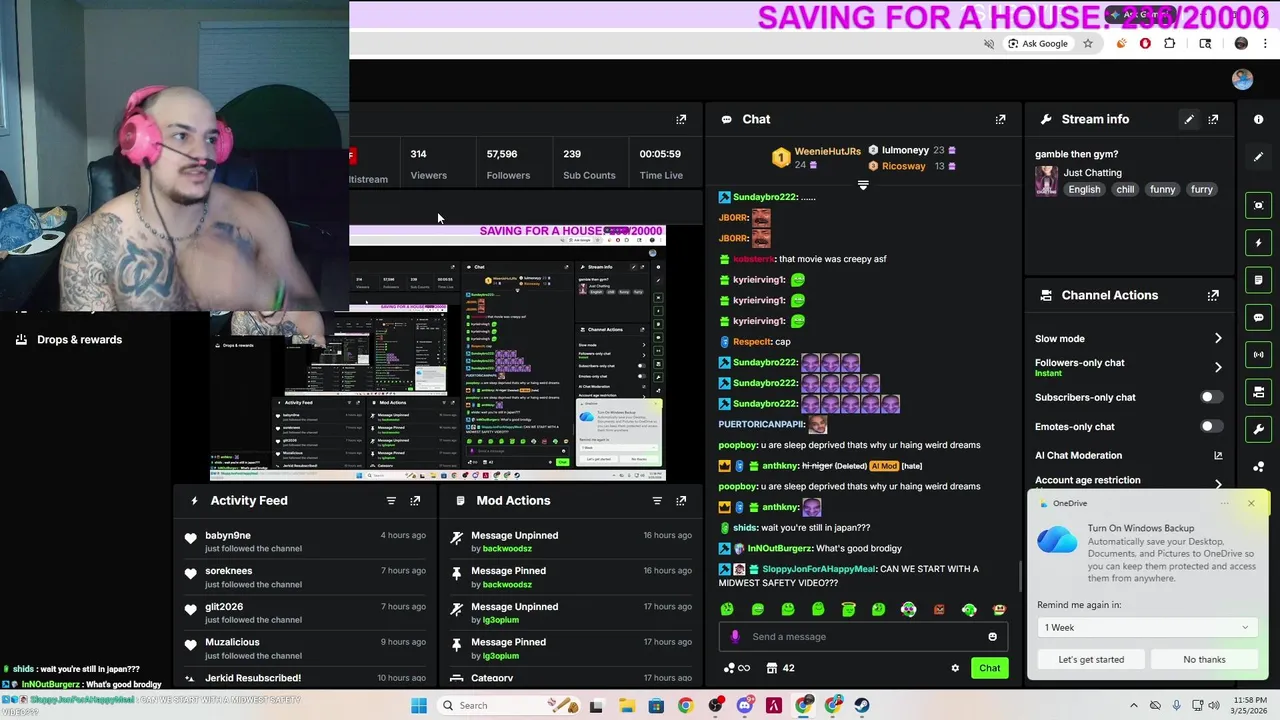Open info icon in right sidebar

point(1258,119)
